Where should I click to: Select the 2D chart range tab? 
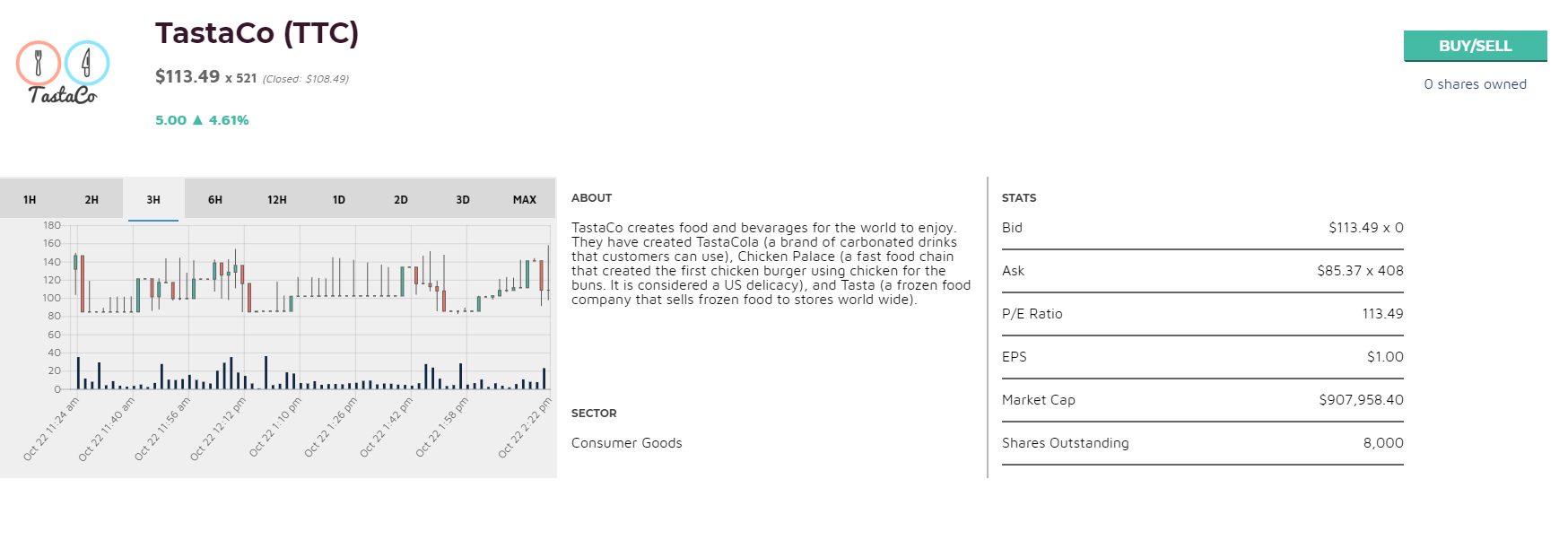[x=401, y=200]
